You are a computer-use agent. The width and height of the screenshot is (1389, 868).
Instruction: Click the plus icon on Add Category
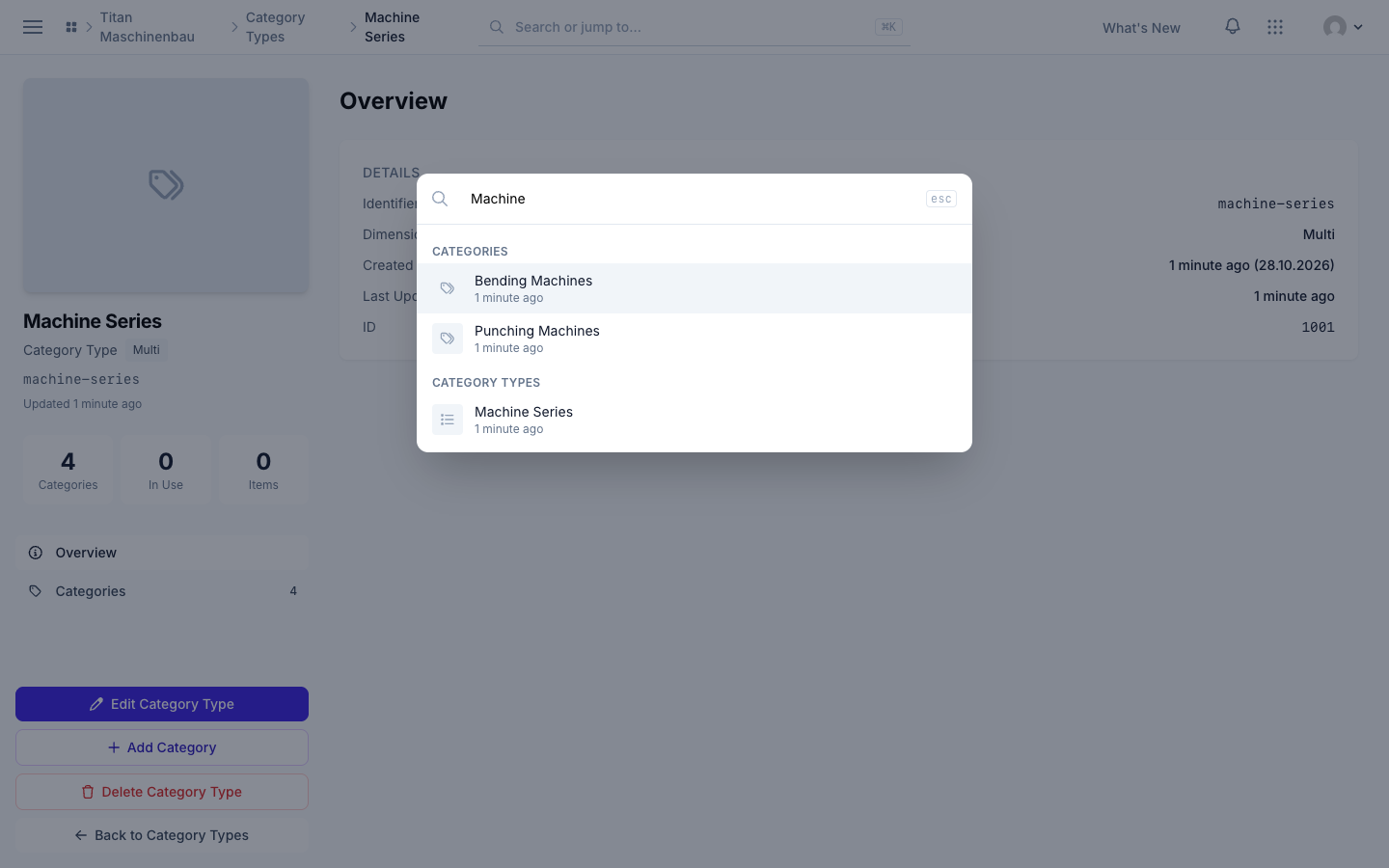(114, 747)
